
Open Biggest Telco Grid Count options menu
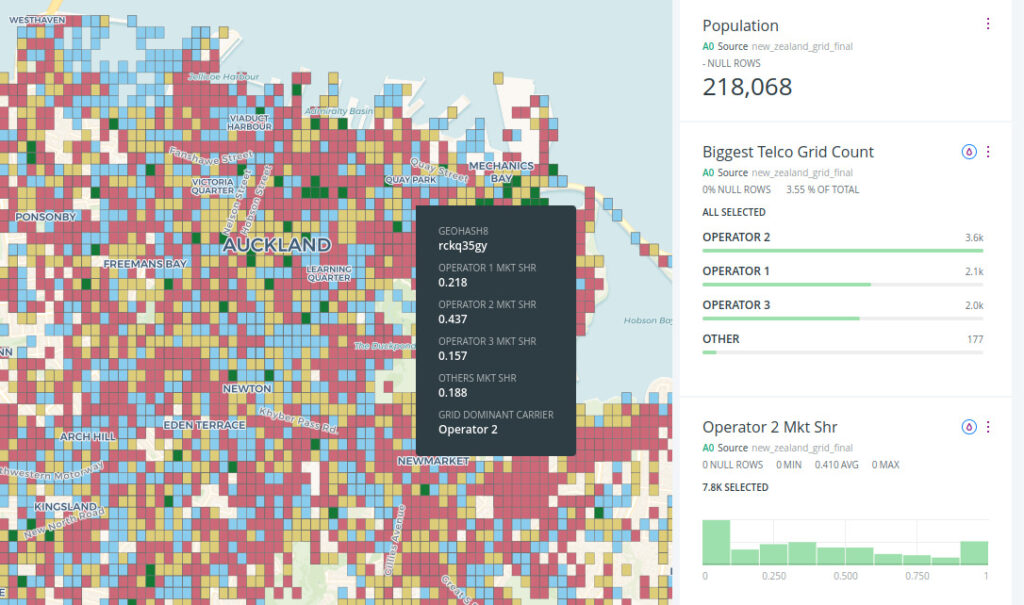(987, 152)
